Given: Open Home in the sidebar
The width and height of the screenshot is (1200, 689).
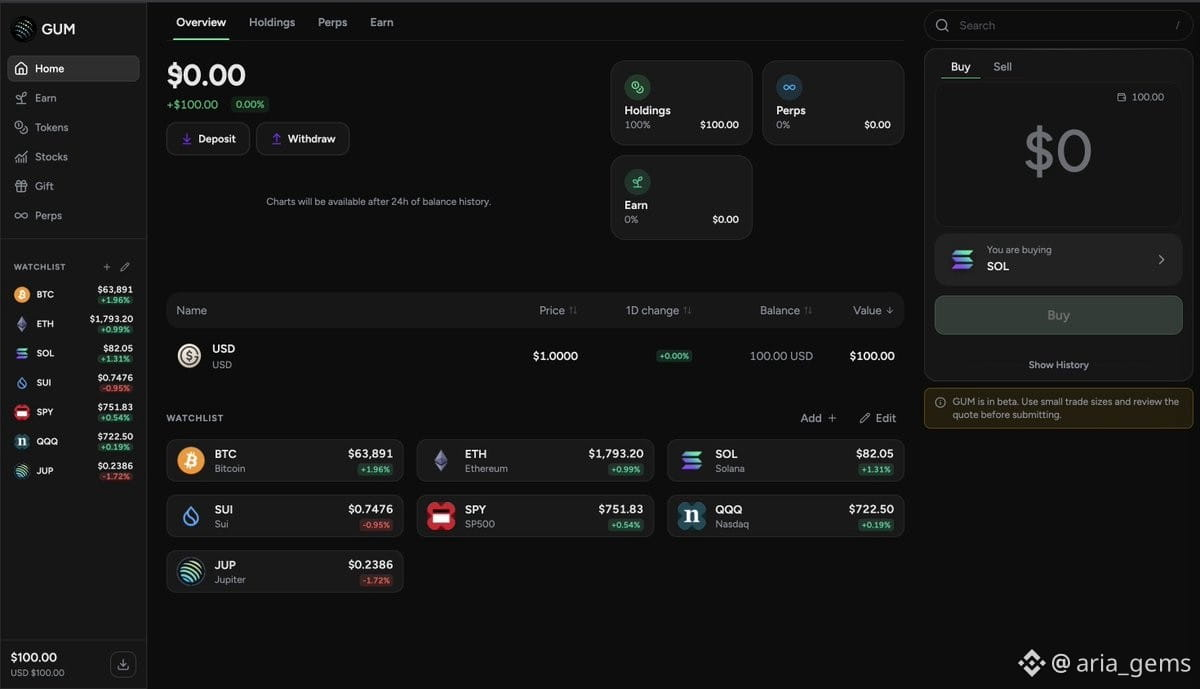Looking at the screenshot, I should point(73,69).
